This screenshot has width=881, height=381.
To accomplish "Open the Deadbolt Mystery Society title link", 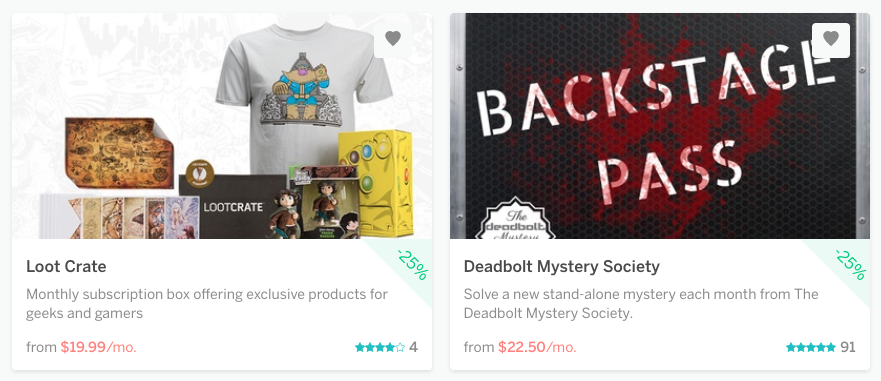I will point(561,266).
